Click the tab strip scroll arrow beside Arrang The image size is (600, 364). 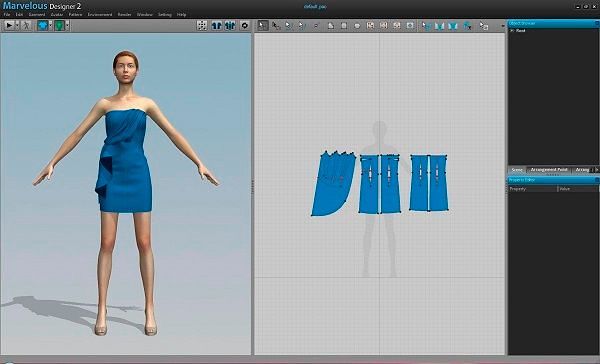click(x=597, y=170)
